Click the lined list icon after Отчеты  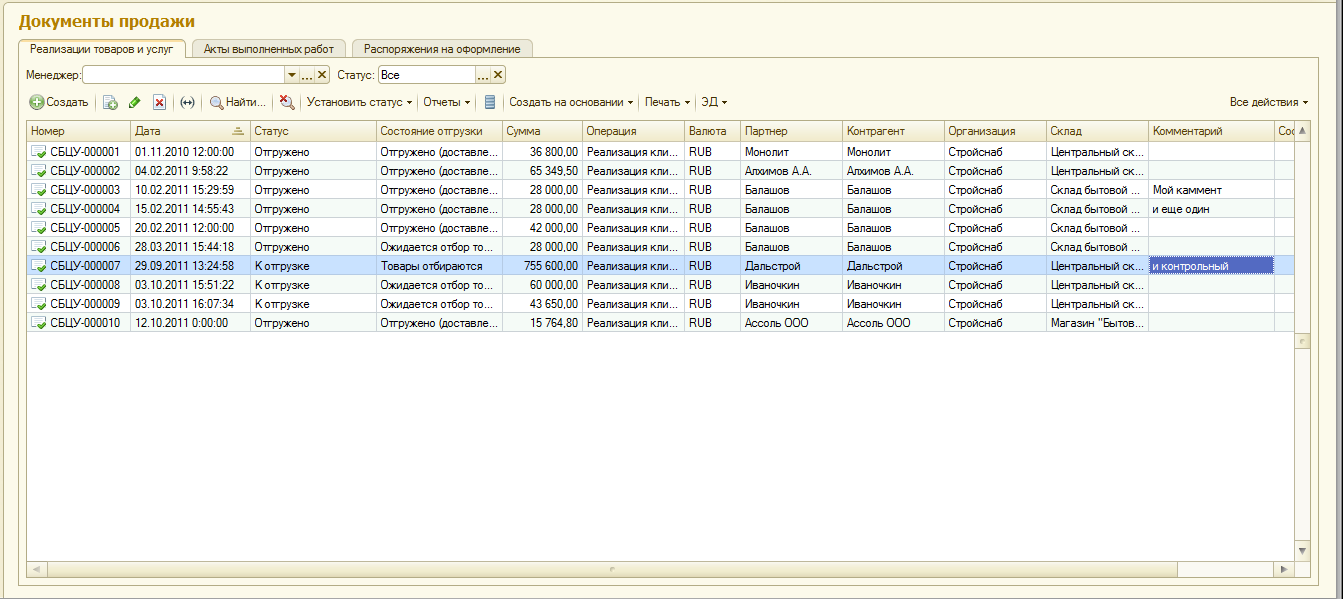point(489,102)
